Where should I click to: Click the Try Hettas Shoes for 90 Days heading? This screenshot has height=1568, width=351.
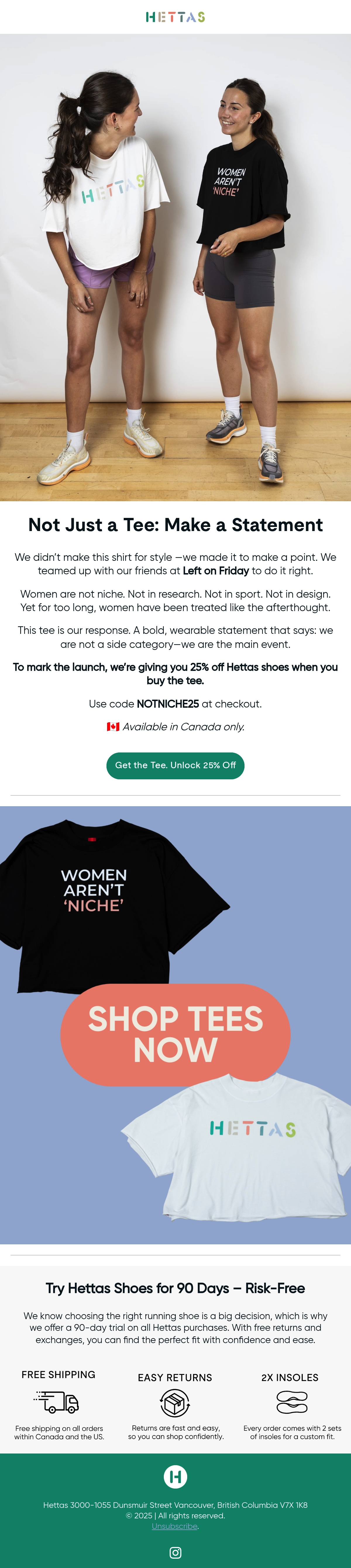(175, 1288)
